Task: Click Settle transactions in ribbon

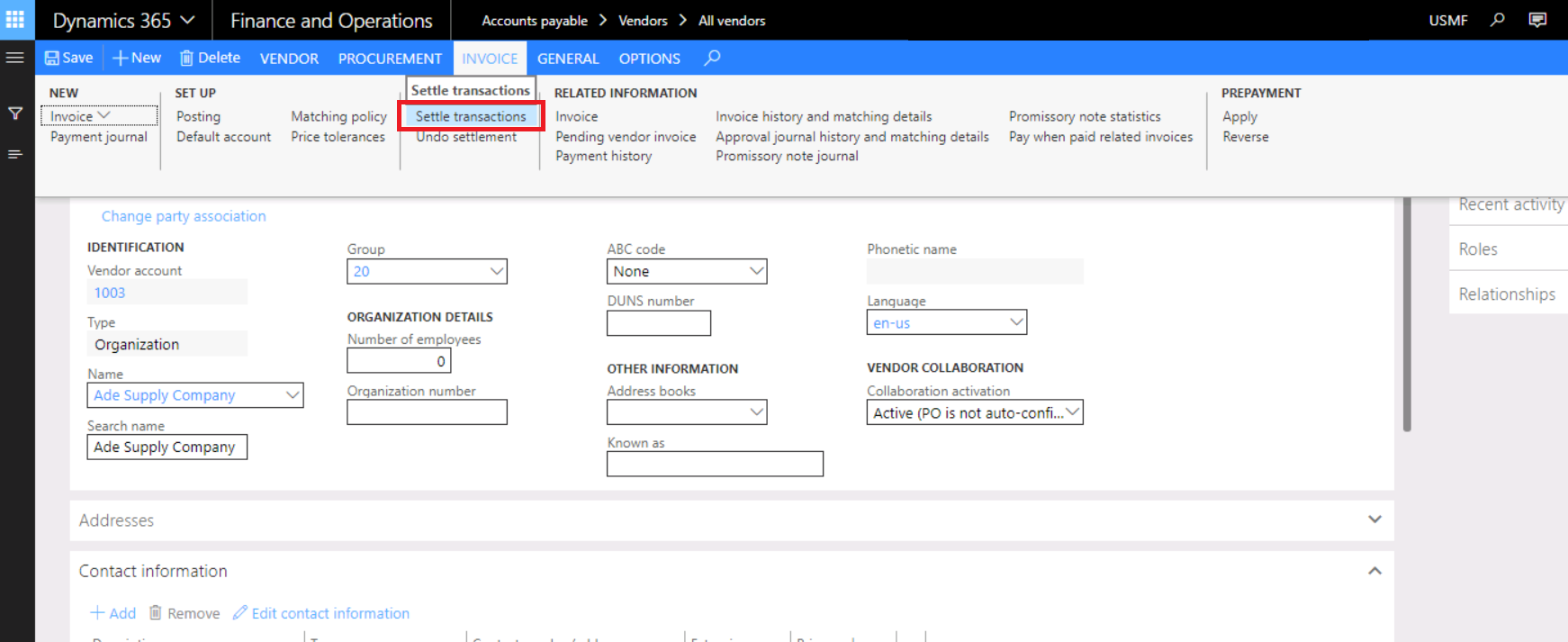Action: tap(471, 116)
